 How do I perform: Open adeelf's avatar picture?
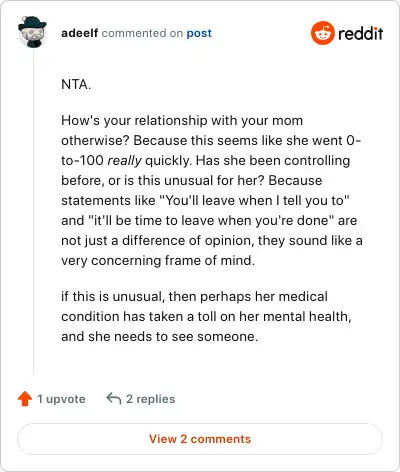point(32,32)
